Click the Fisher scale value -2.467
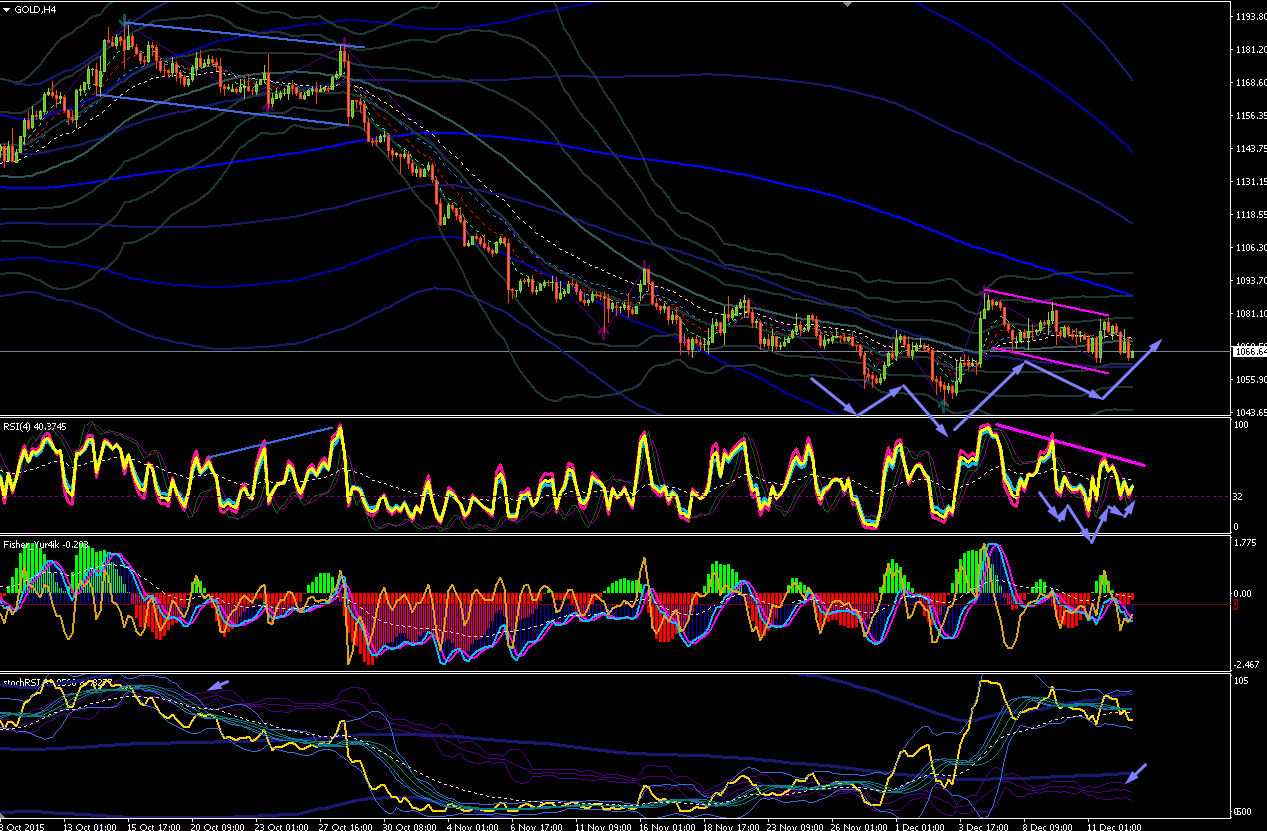This screenshot has height=831, width=1267. pyautogui.click(x=1248, y=665)
